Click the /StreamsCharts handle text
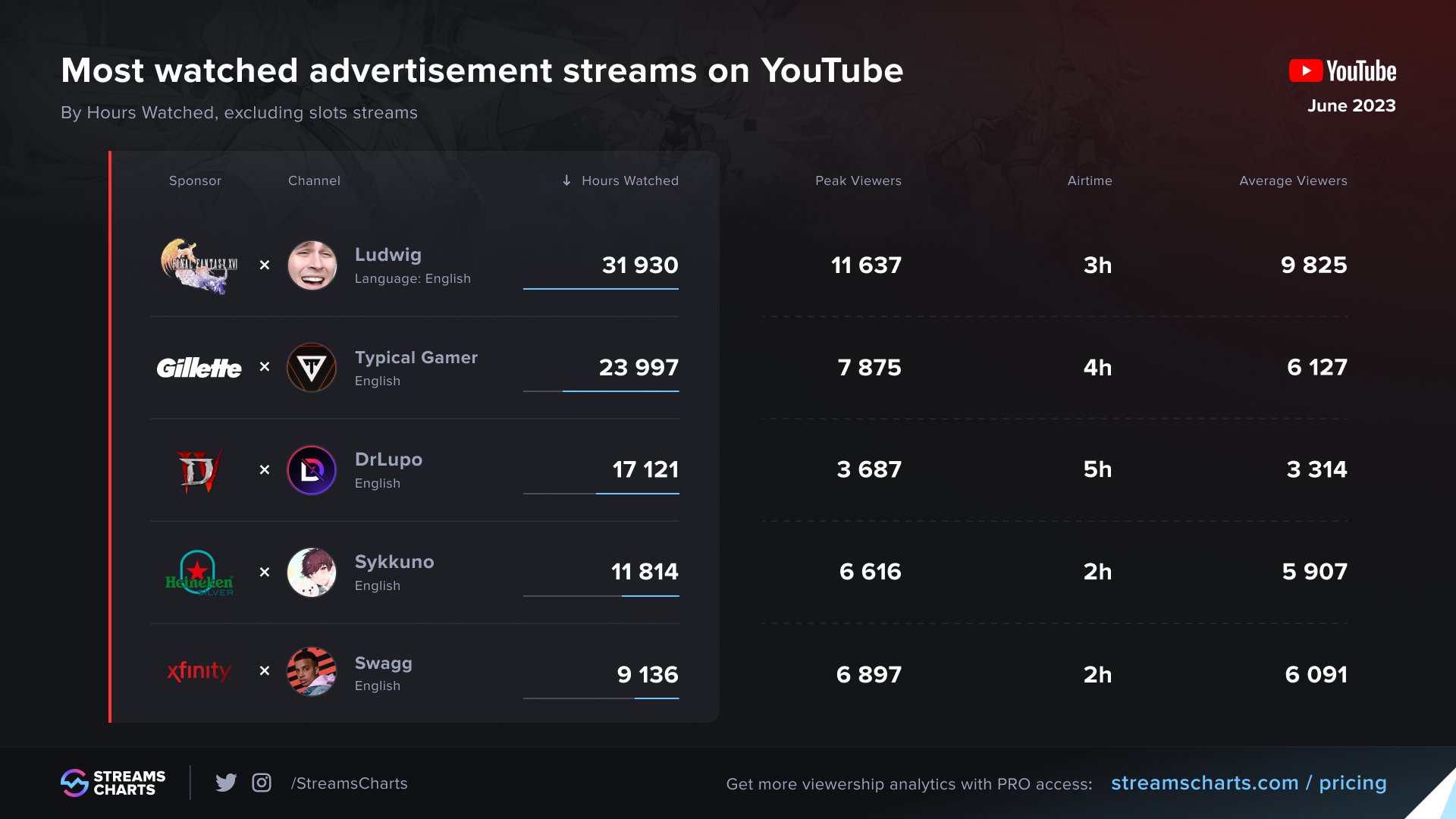Image resolution: width=1456 pixels, height=819 pixels. point(348,783)
